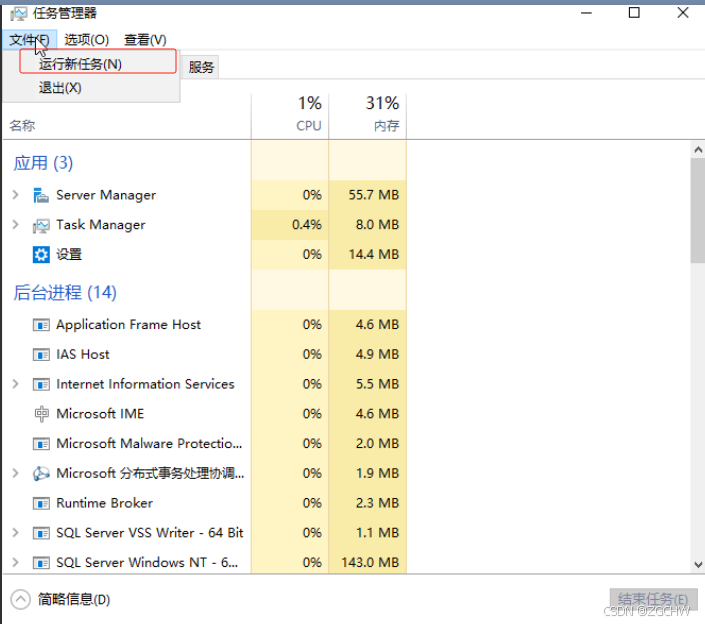Collapse to 简略信息 using the arrow icon
This screenshot has height=624, width=705.
[20, 599]
